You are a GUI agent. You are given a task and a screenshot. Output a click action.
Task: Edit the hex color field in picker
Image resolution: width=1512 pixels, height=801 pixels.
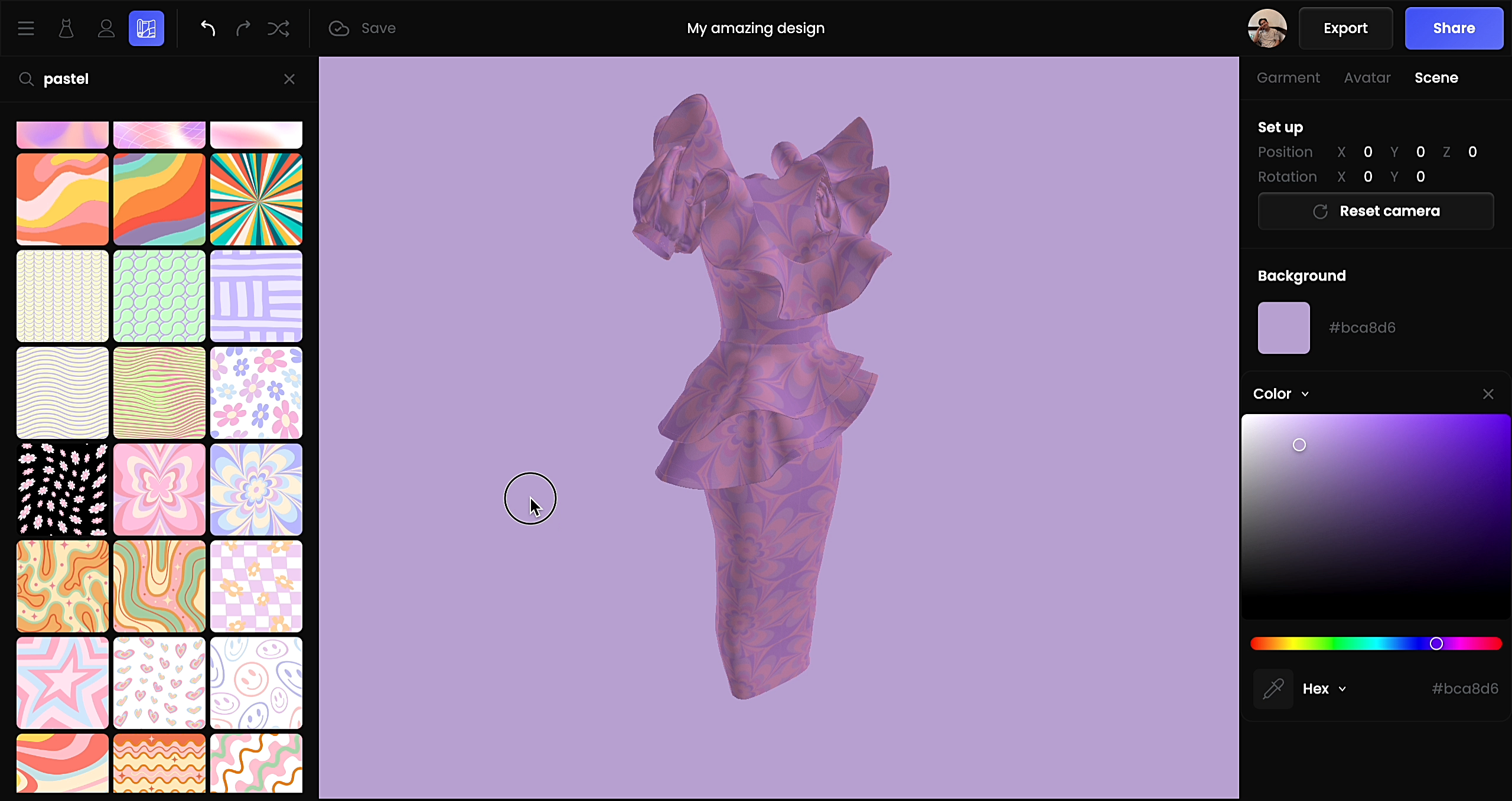click(1465, 689)
